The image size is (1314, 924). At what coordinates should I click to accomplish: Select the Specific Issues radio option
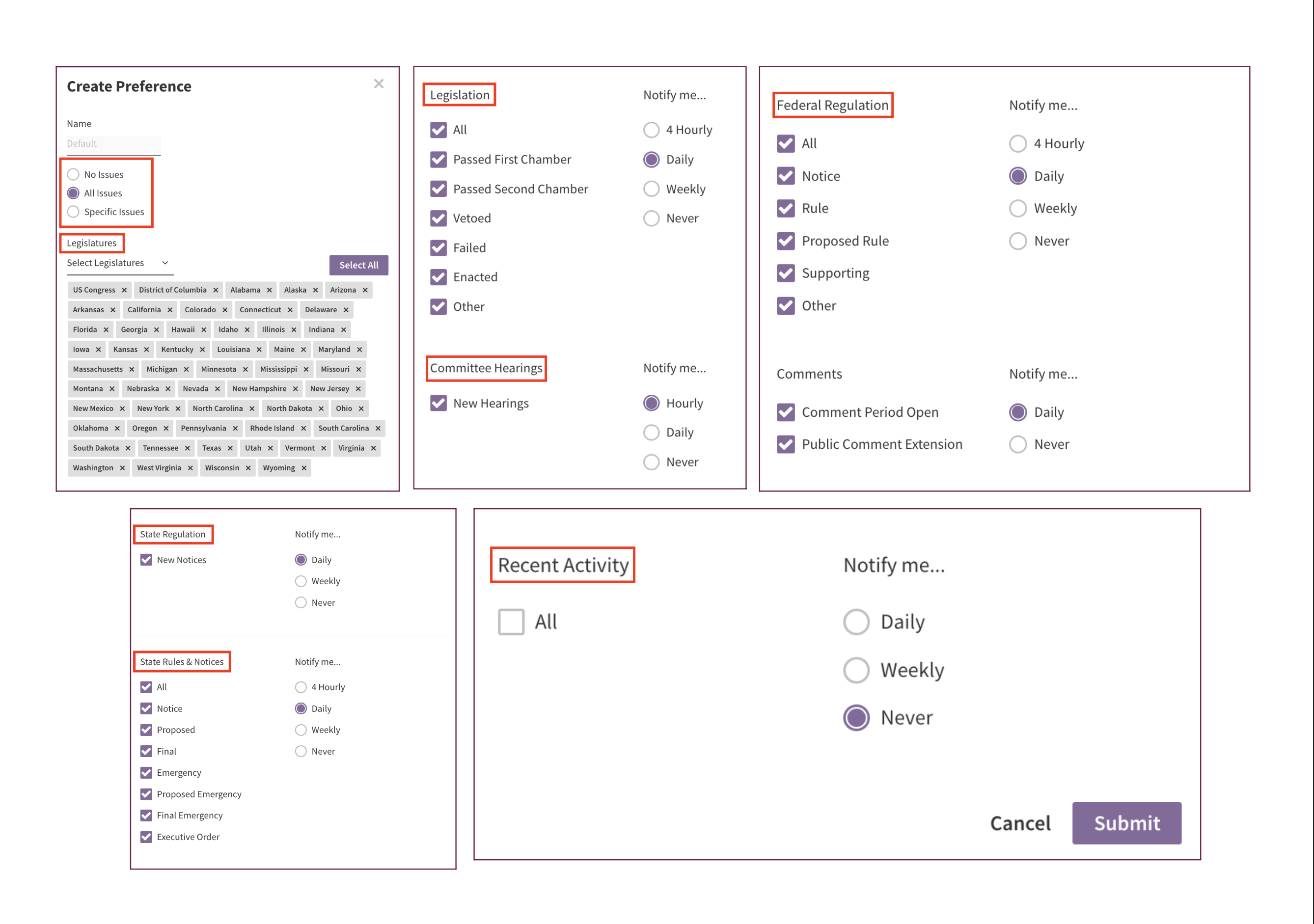point(73,212)
